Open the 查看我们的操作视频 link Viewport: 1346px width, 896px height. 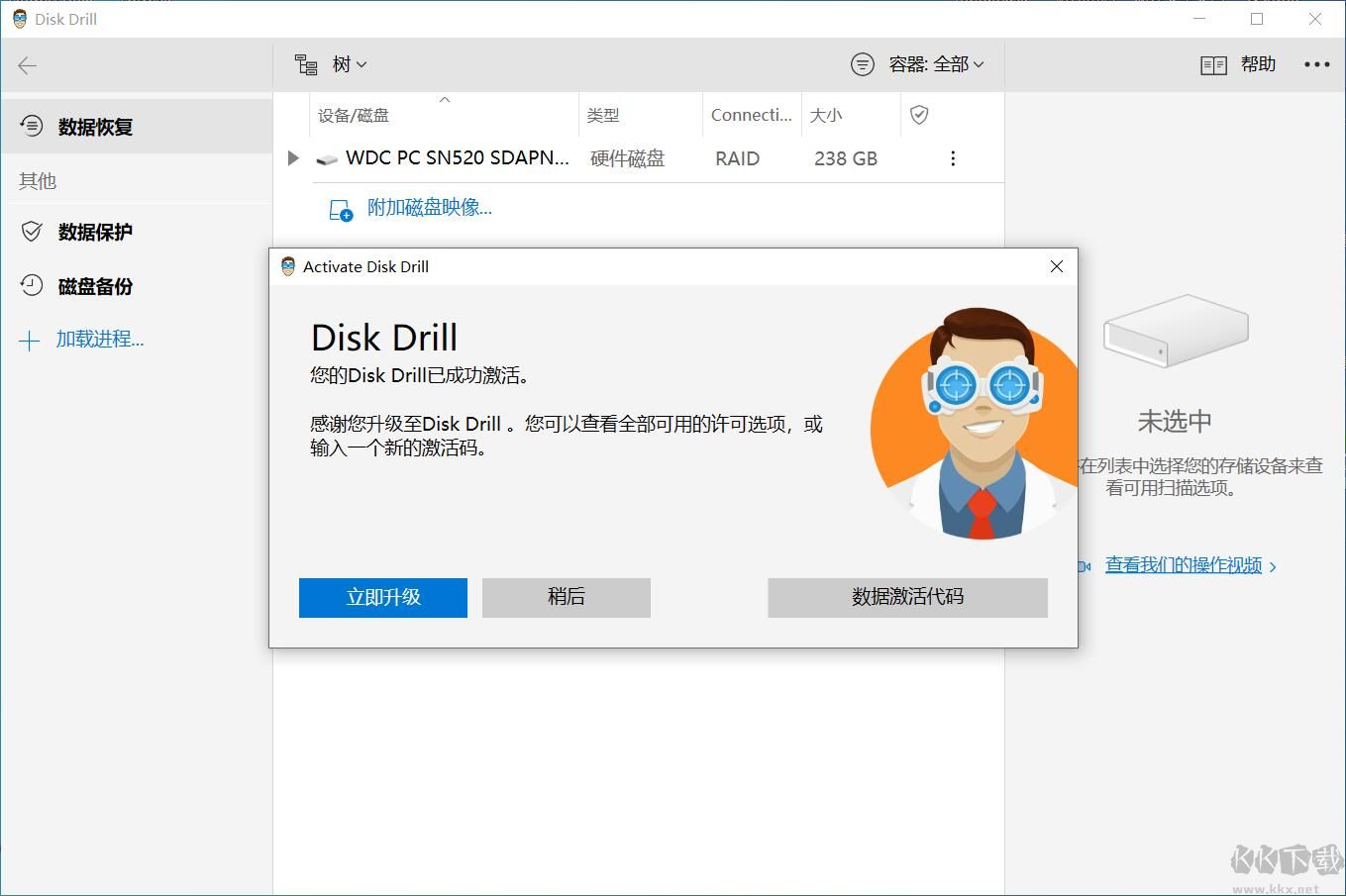1183,564
